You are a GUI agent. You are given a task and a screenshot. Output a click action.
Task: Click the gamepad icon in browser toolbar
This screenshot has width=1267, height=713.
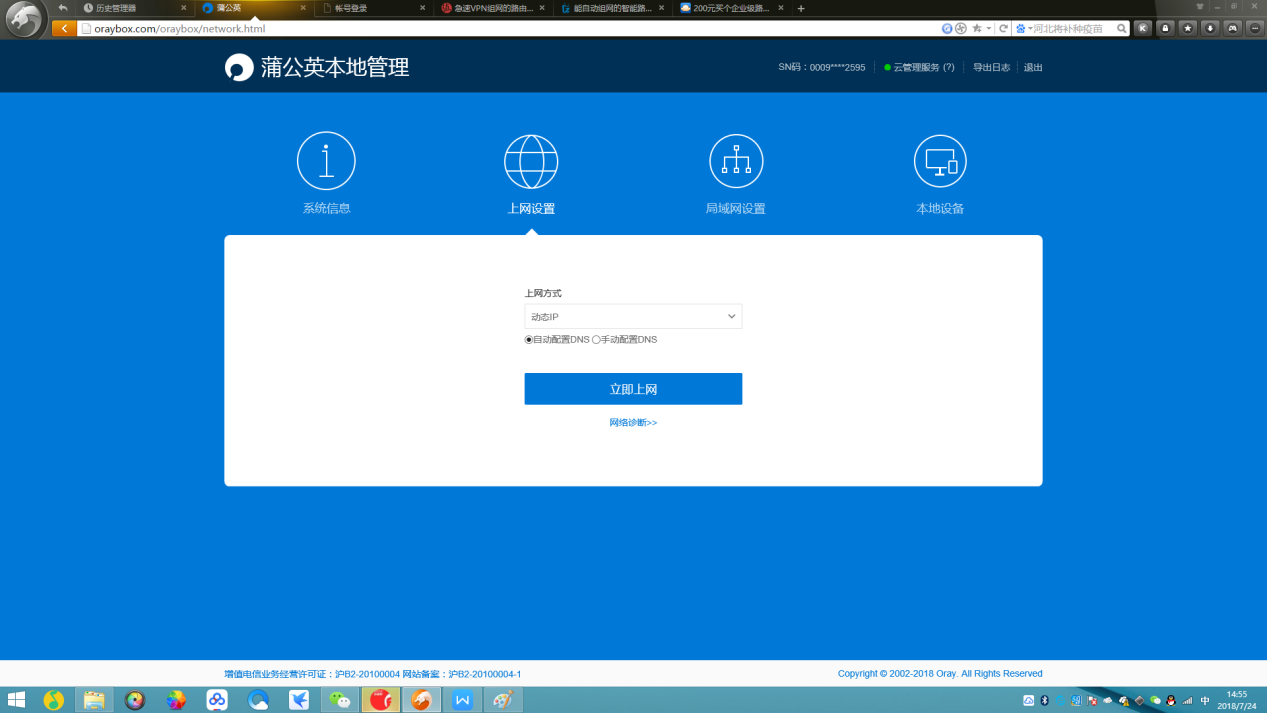(1232, 28)
